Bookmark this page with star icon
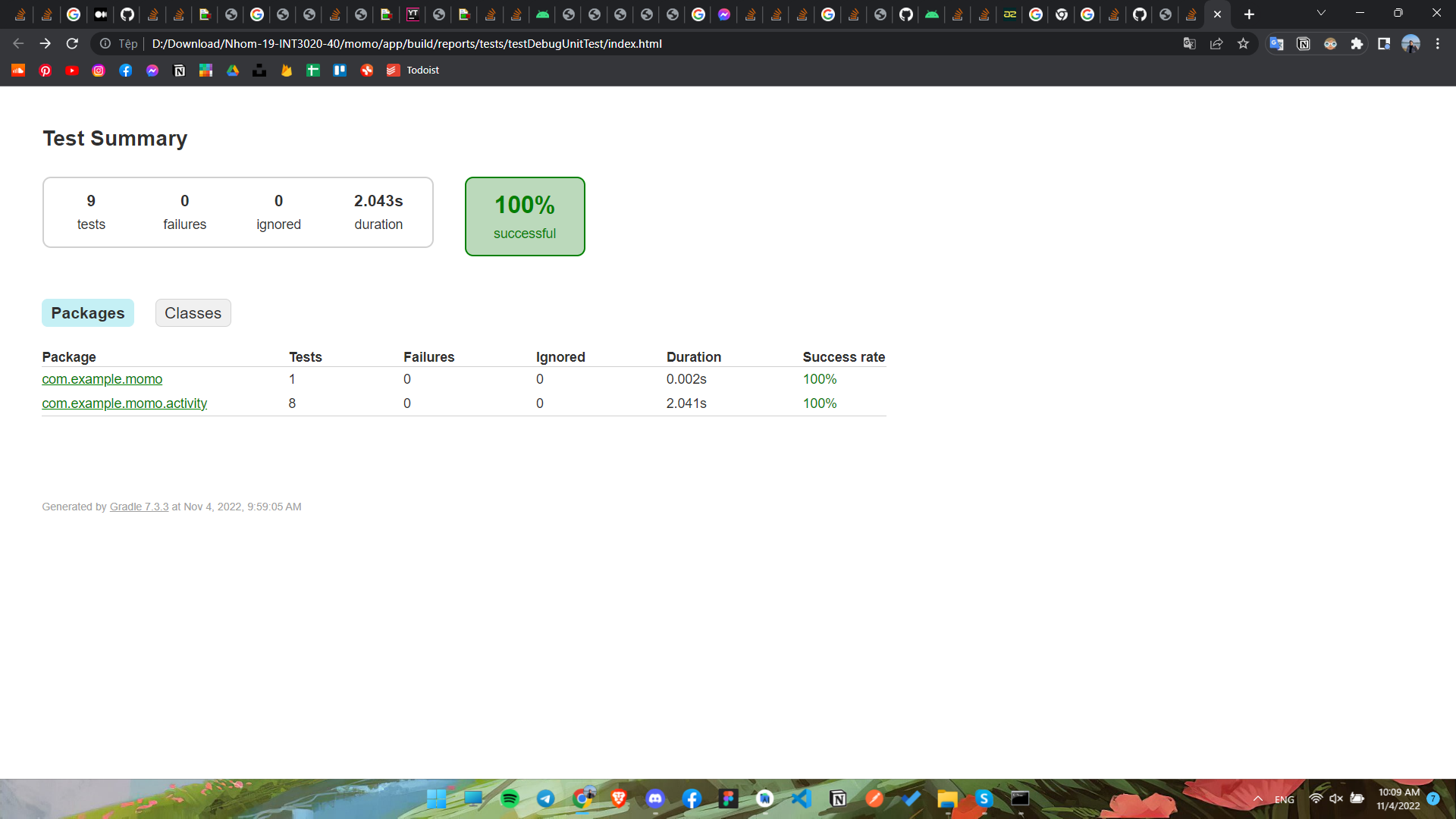 point(1243,44)
